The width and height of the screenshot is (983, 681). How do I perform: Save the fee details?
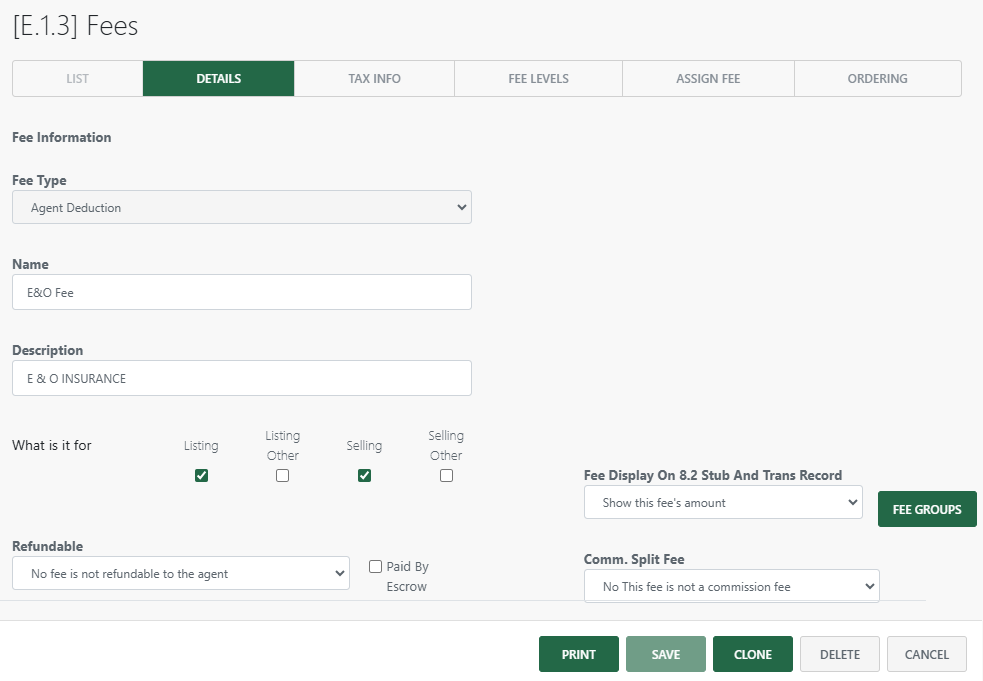[665, 653]
